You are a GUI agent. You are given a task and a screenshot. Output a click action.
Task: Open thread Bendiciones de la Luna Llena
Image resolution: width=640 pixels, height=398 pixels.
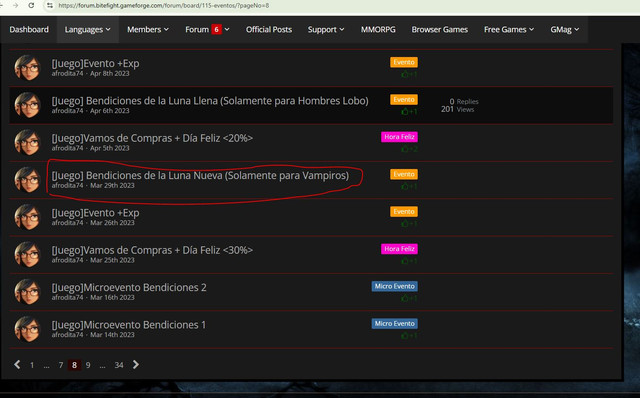(210, 101)
